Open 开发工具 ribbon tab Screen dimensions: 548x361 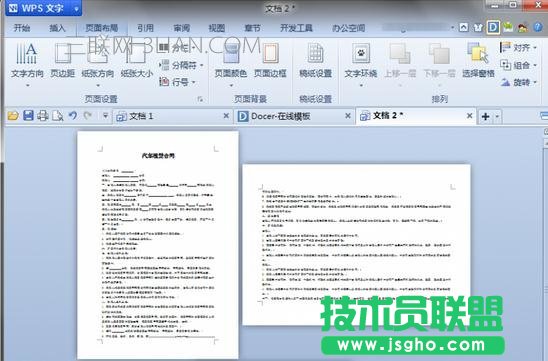pos(296,28)
